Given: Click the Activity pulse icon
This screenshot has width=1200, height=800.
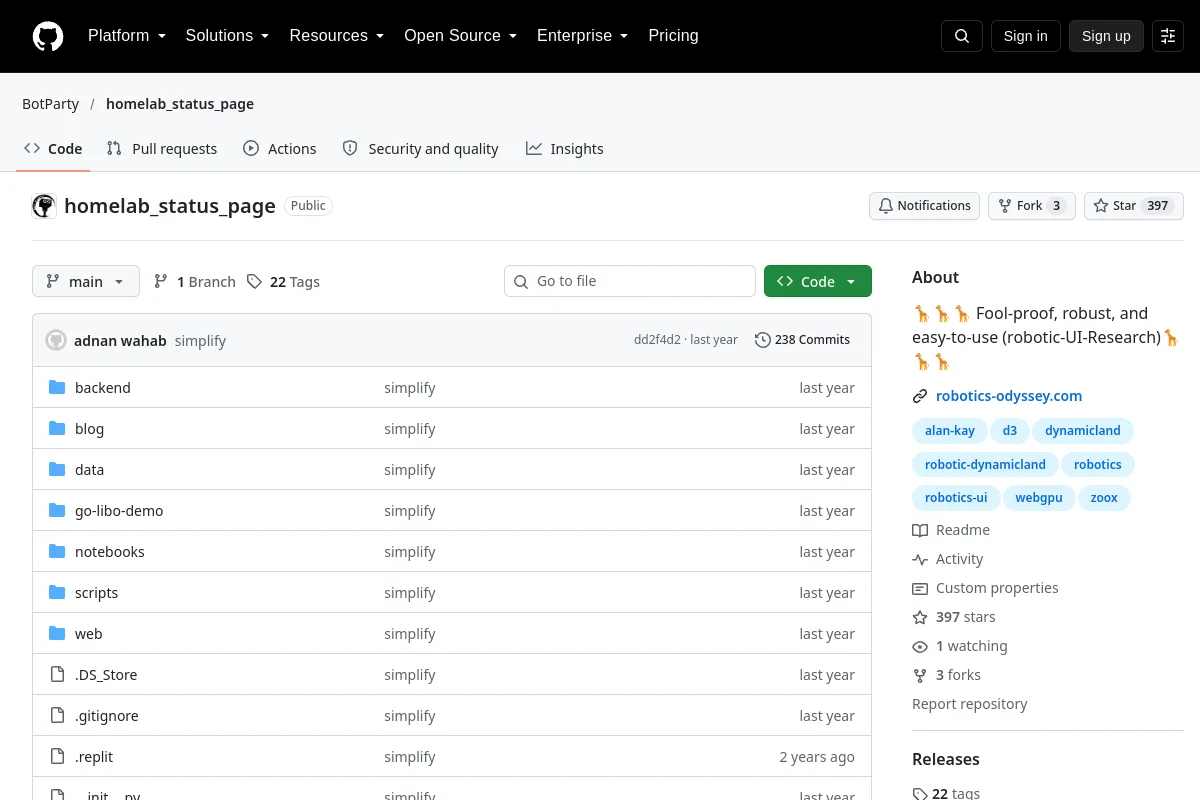Looking at the screenshot, I should click(920, 559).
